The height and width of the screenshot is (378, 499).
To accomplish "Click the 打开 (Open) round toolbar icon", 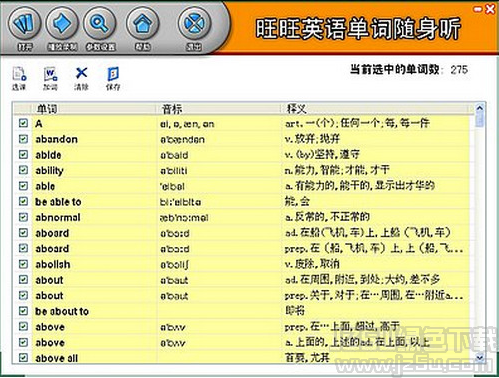I will (24, 24).
